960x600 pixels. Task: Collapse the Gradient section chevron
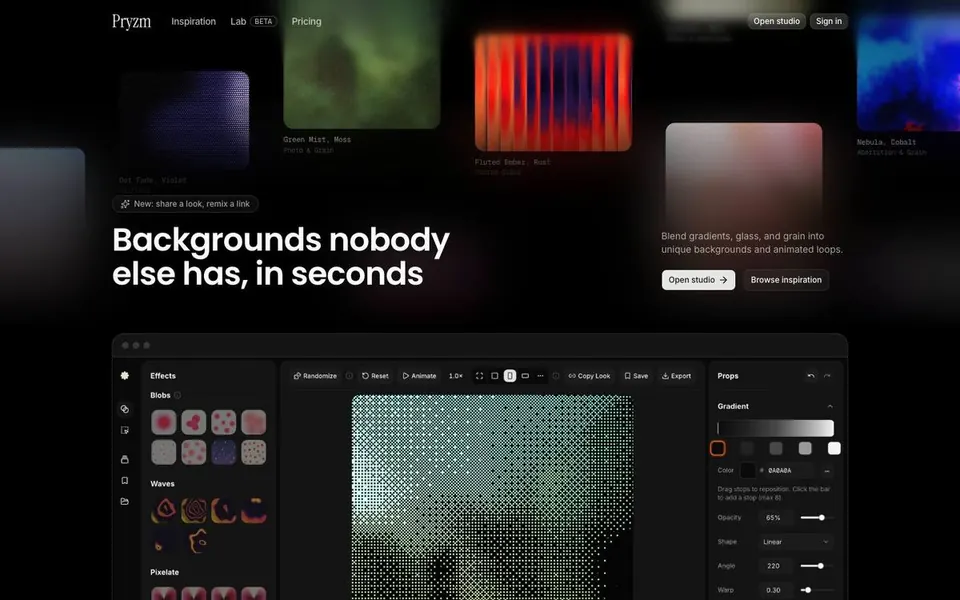tap(830, 407)
